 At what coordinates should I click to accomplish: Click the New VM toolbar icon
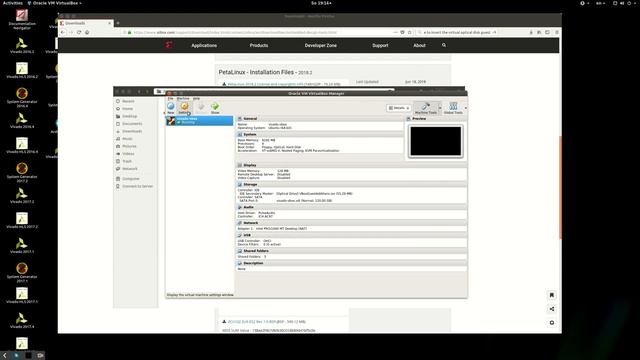tap(171, 108)
